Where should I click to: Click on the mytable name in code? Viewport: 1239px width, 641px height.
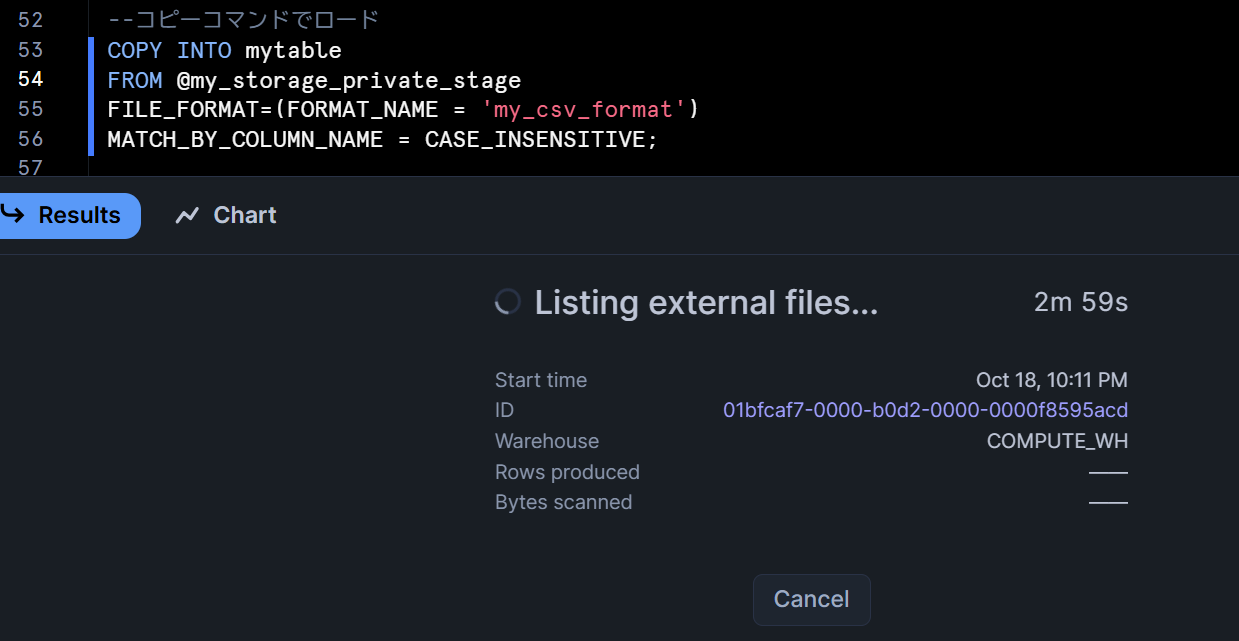click(293, 50)
